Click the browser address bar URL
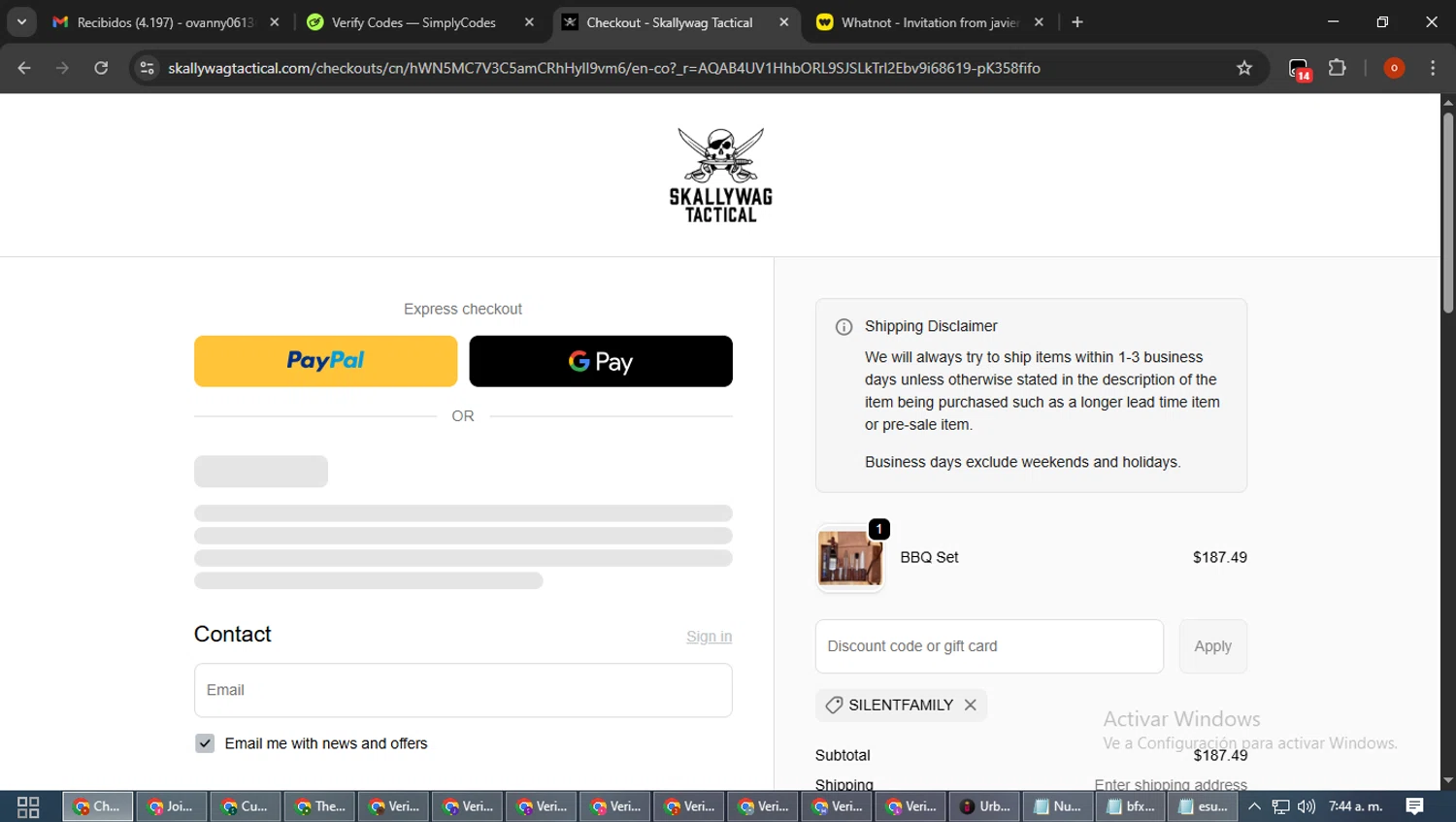 point(604,68)
